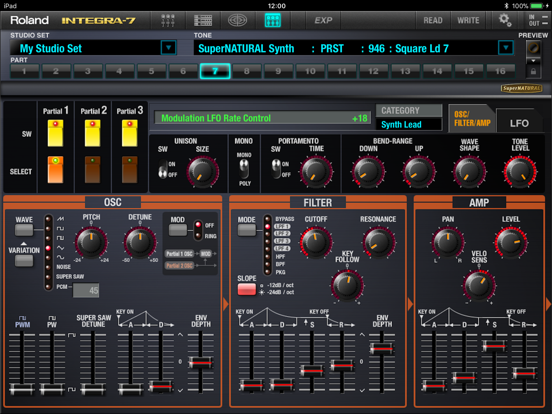Click the OSC Detune knob
Screen dimensions: 552x414
(x=140, y=243)
